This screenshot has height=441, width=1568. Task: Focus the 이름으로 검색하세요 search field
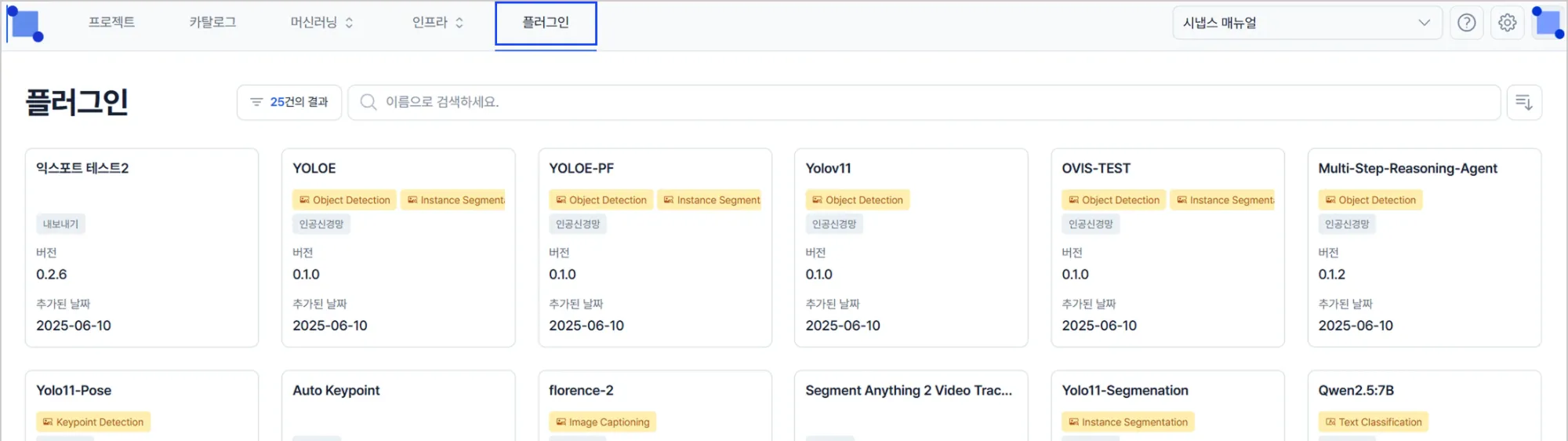tap(924, 102)
